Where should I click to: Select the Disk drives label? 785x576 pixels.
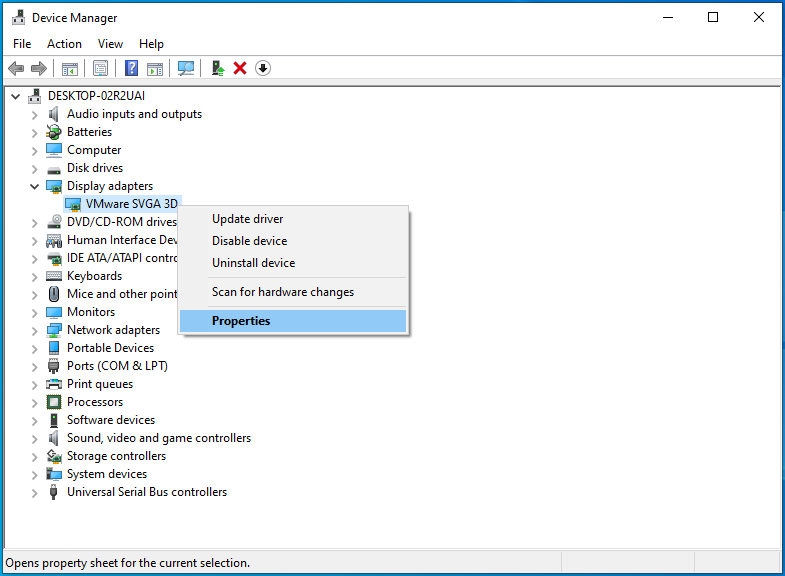point(95,168)
